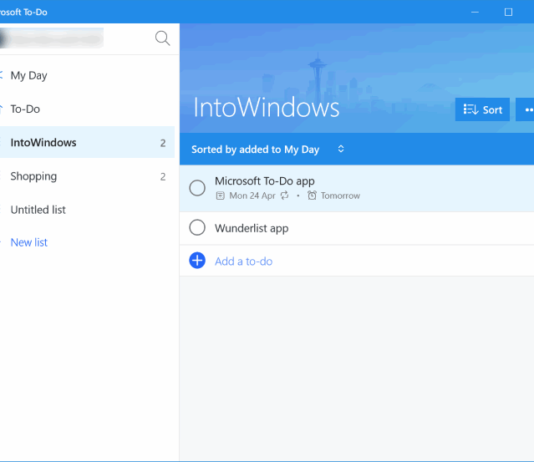Click the Add a to-do field
Screen dimensions: 534x462
coord(357,261)
